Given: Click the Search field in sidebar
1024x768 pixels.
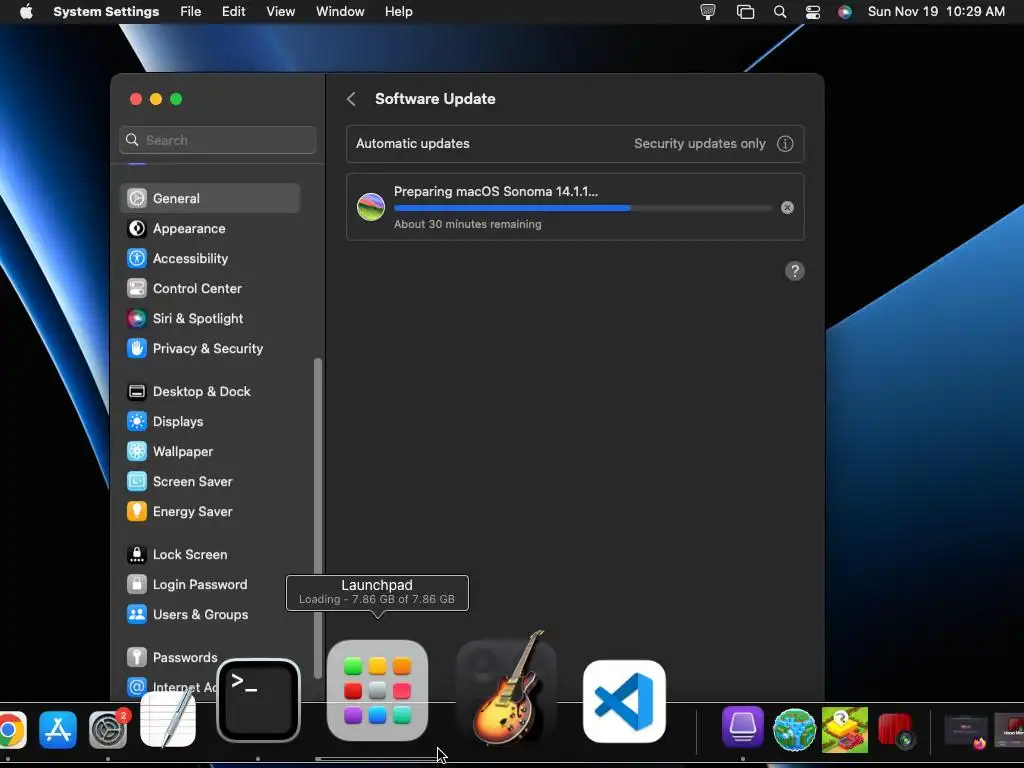Looking at the screenshot, I should tap(217, 140).
